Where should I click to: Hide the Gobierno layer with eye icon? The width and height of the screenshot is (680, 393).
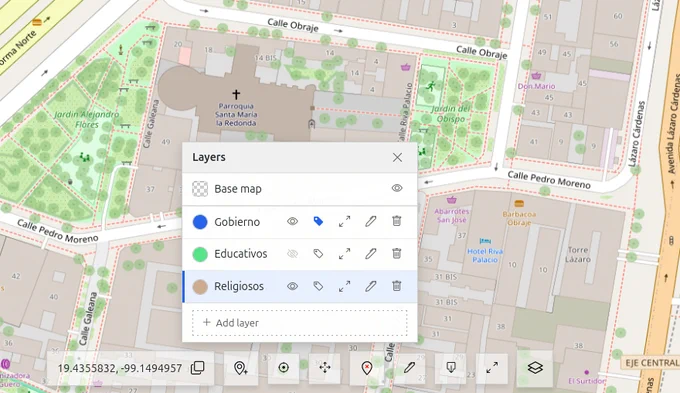click(x=292, y=221)
